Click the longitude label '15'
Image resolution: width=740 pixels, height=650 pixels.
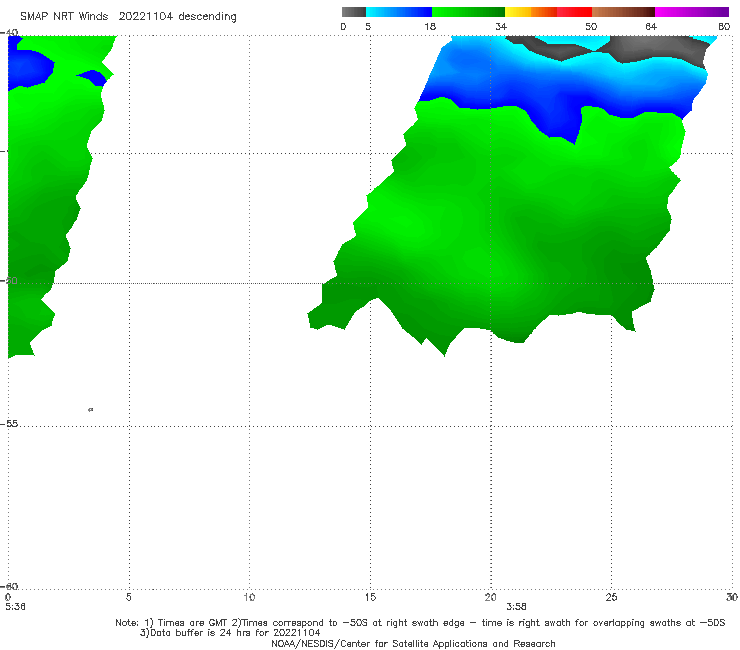tap(370, 597)
